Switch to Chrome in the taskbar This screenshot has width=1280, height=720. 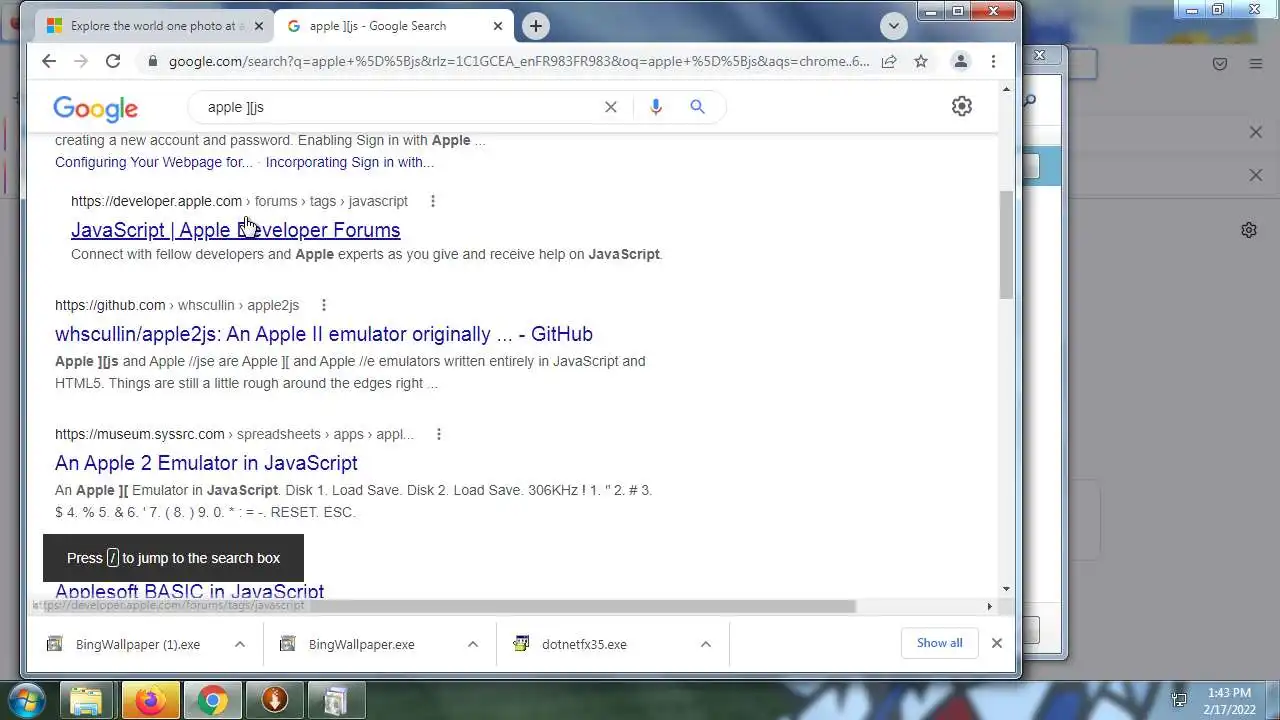point(211,701)
